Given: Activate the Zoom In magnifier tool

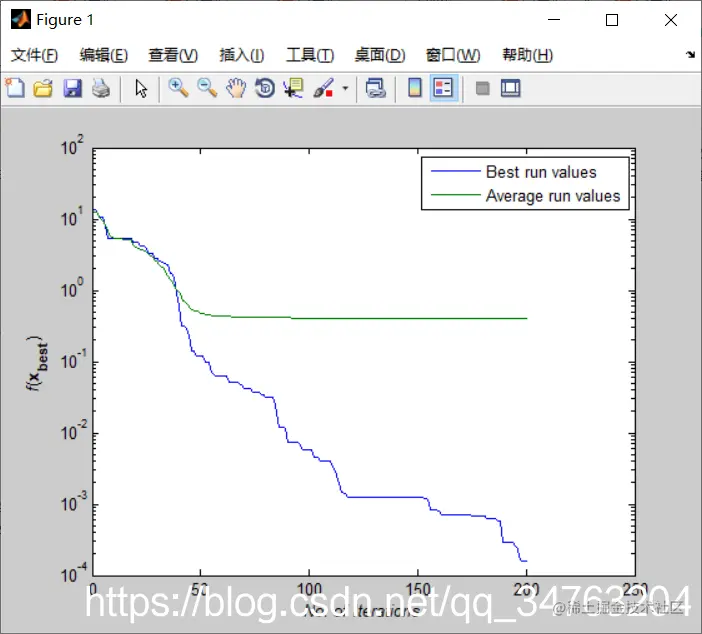Looking at the screenshot, I should 178,88.
